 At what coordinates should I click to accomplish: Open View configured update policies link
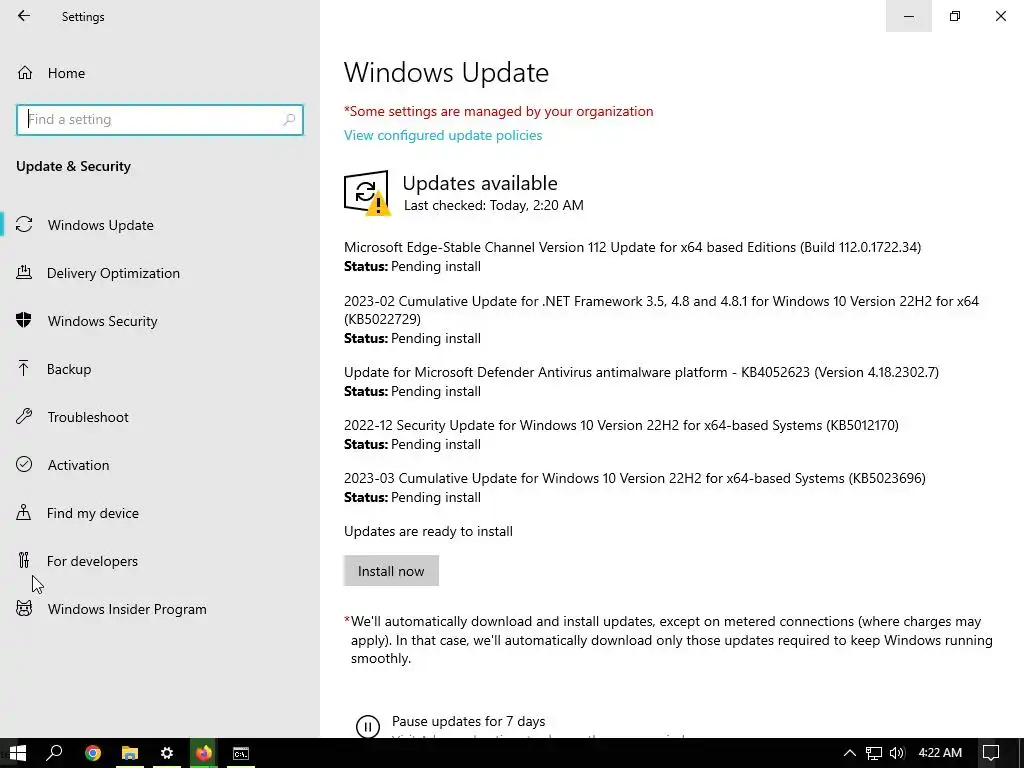443,135
